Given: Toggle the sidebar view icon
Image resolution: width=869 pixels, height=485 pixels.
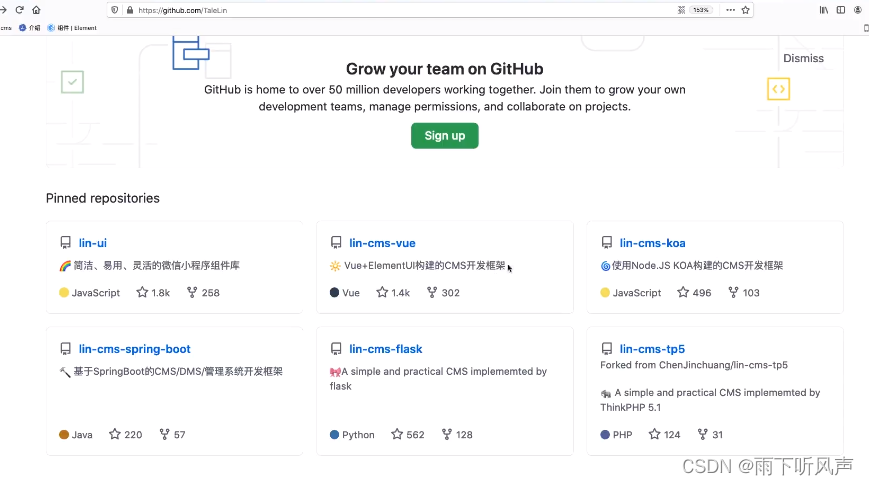Looking at the screenshot, I should (x=841, y=10).
